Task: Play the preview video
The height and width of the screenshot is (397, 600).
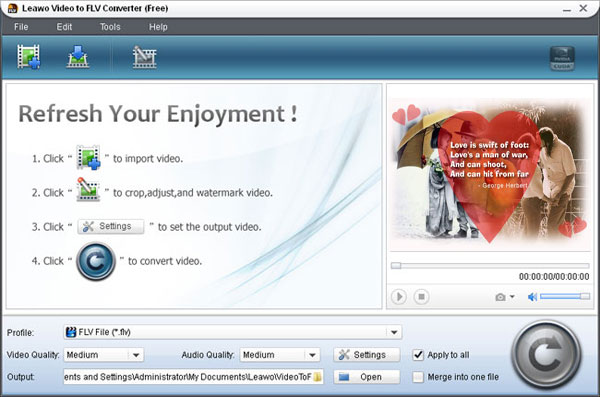Action: 399,297
